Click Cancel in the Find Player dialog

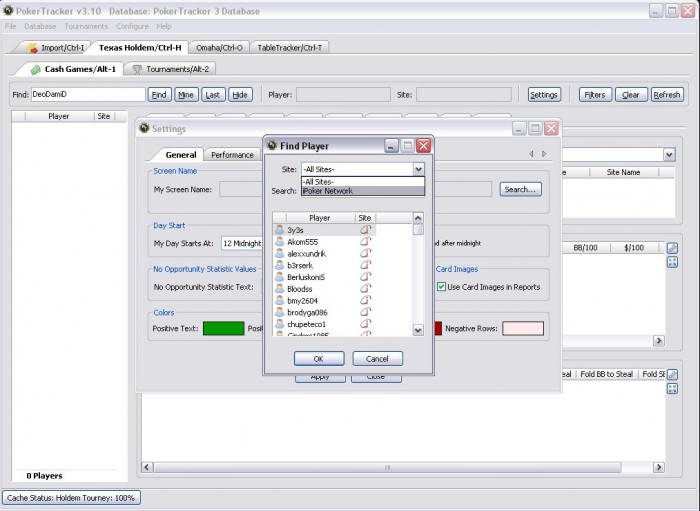coord(377,359)
